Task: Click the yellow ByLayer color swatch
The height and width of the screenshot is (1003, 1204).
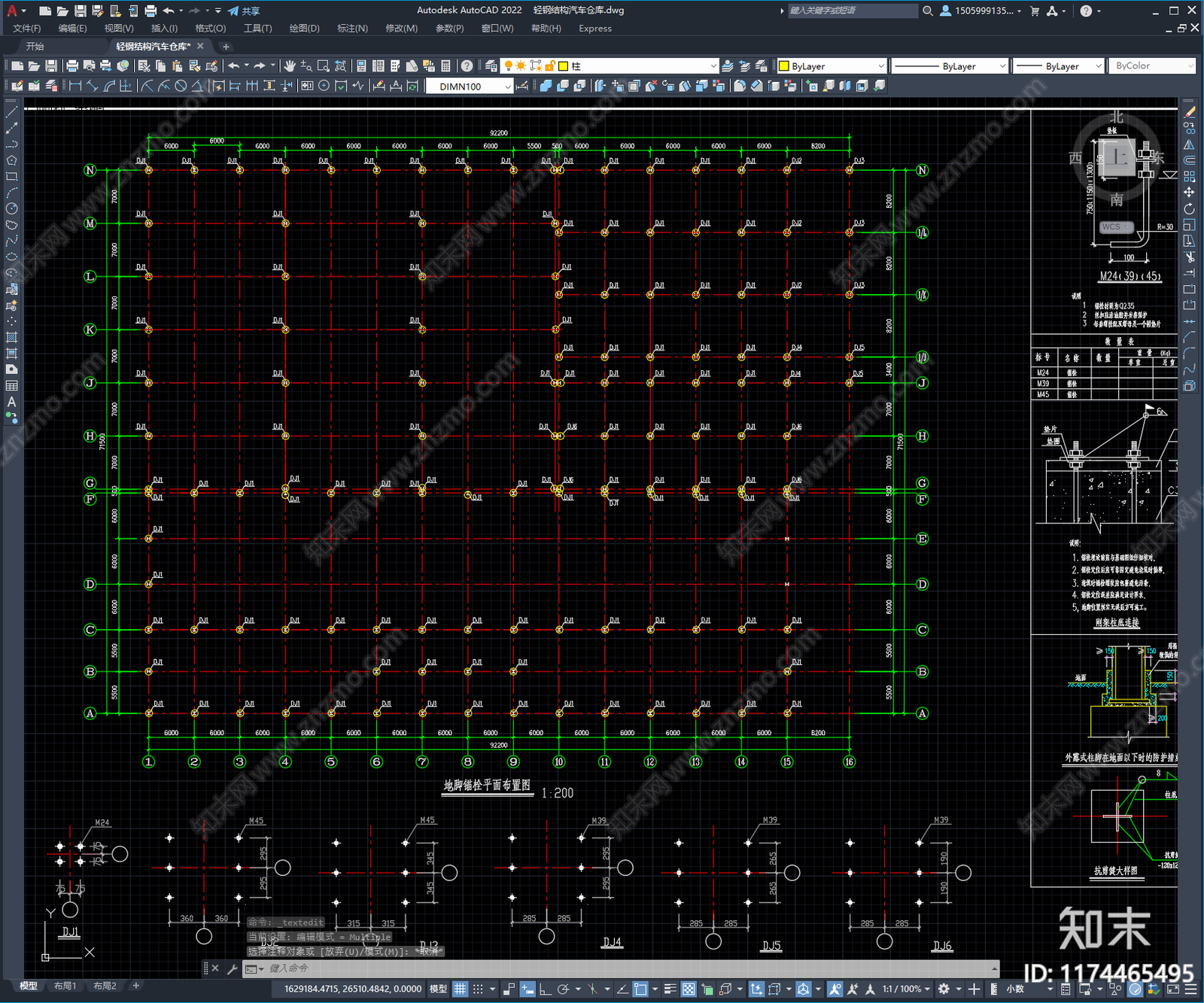Action: 783,66
